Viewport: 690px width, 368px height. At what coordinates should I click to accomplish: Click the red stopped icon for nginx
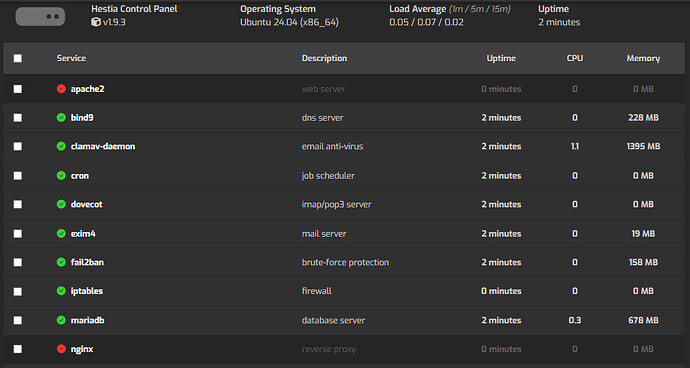[61, 349]
